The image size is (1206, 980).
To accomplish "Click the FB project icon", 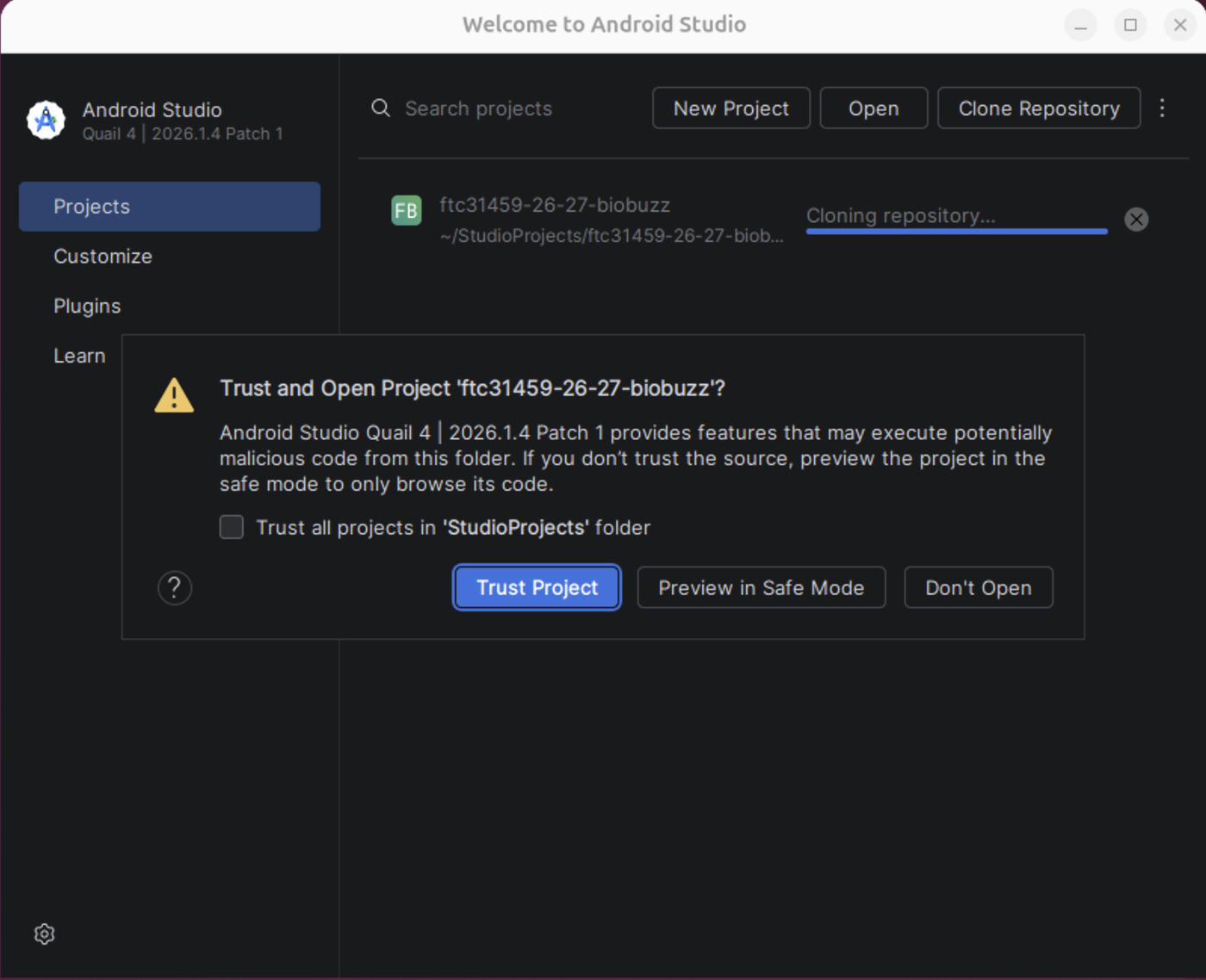I will [x=407, y=210].
